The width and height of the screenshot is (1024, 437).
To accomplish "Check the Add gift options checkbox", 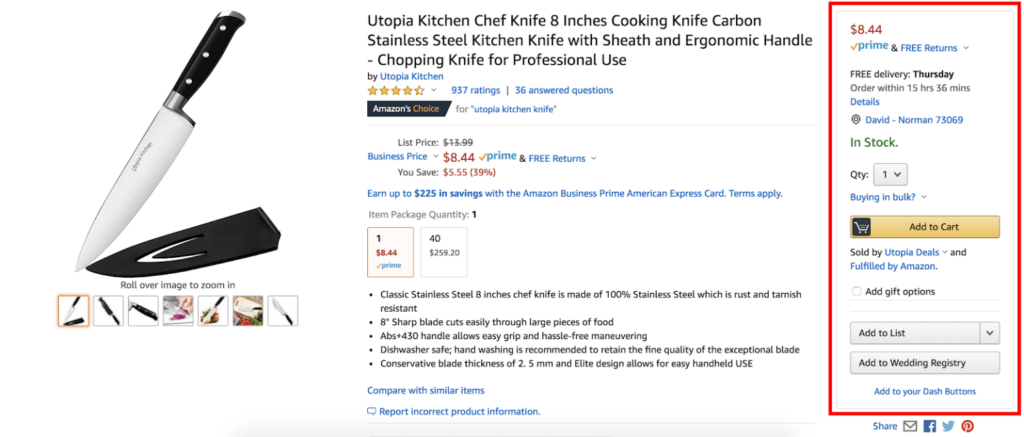I will tap(856, 291).
